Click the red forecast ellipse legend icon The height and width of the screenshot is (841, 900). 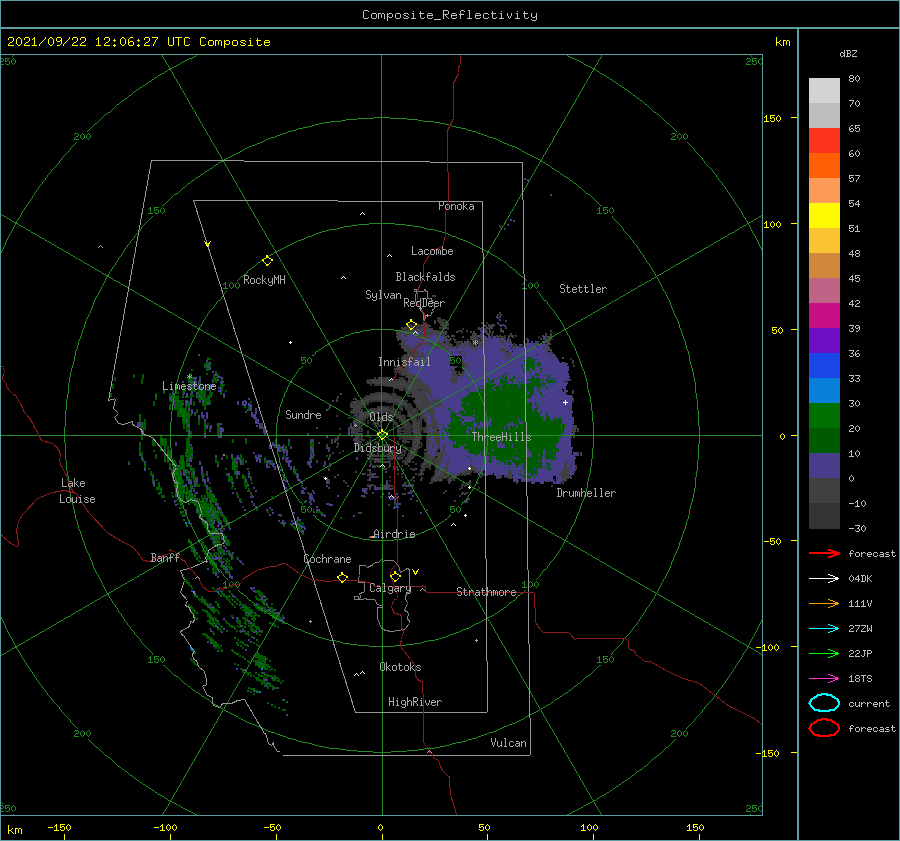click(824, 728)
